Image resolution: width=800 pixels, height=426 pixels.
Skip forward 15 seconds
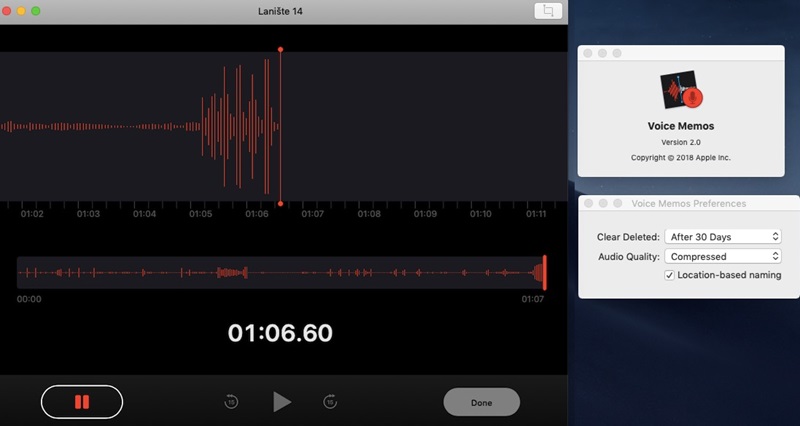click(330, 402)
